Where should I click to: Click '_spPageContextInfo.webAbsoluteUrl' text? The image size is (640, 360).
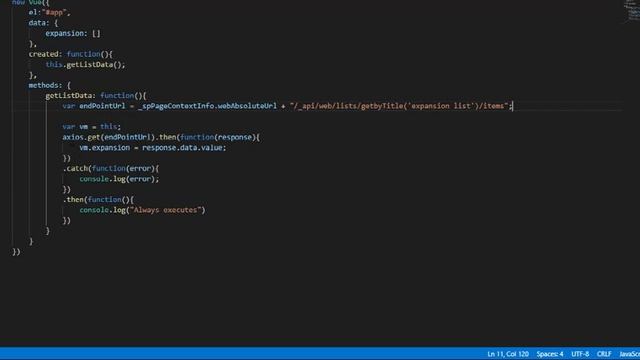pos(207,106)
